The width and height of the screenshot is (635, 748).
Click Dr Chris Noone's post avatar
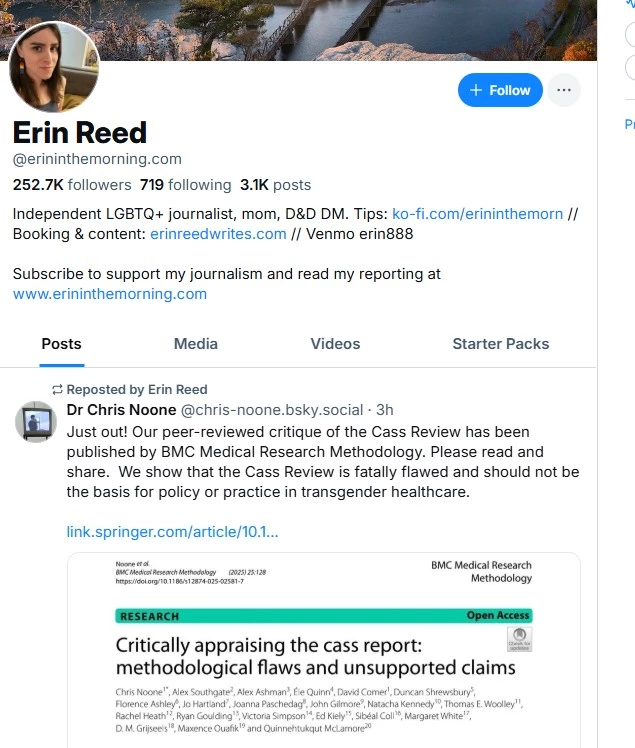[36, 421]
